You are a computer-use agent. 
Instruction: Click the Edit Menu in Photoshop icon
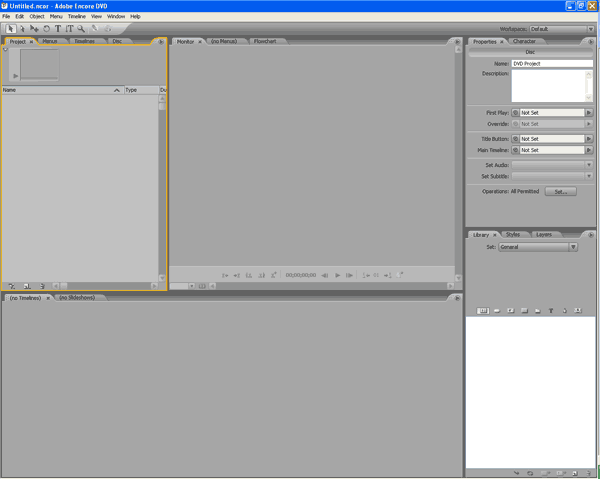coord(95,29)
